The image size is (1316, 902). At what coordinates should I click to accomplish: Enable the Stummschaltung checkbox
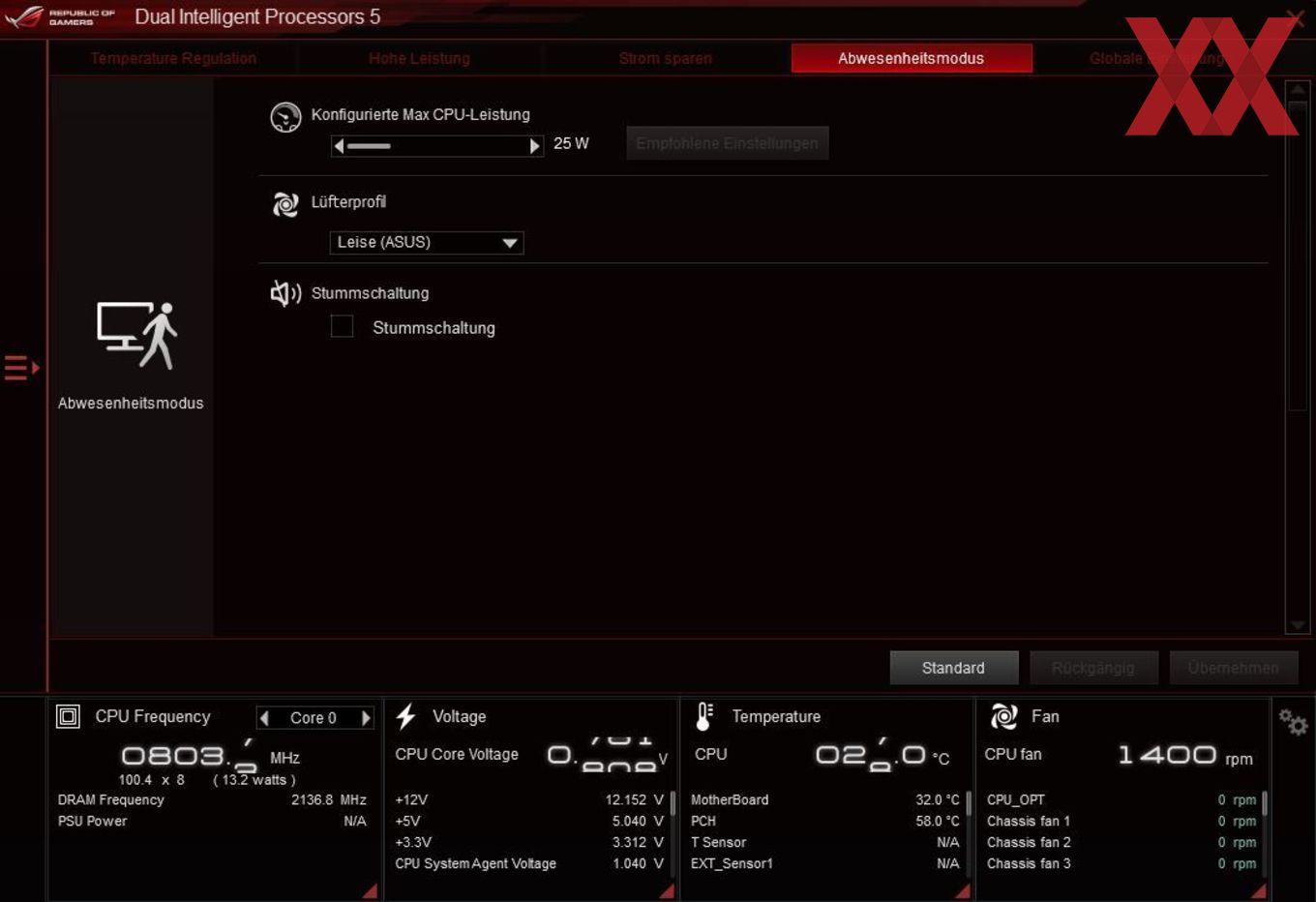[342, 326]
